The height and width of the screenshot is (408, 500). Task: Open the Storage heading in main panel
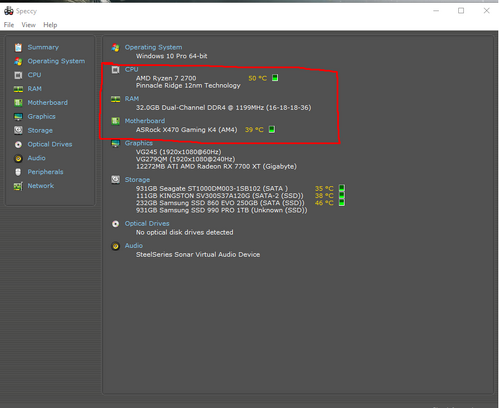pyautogui.click(x=137, y=180)
